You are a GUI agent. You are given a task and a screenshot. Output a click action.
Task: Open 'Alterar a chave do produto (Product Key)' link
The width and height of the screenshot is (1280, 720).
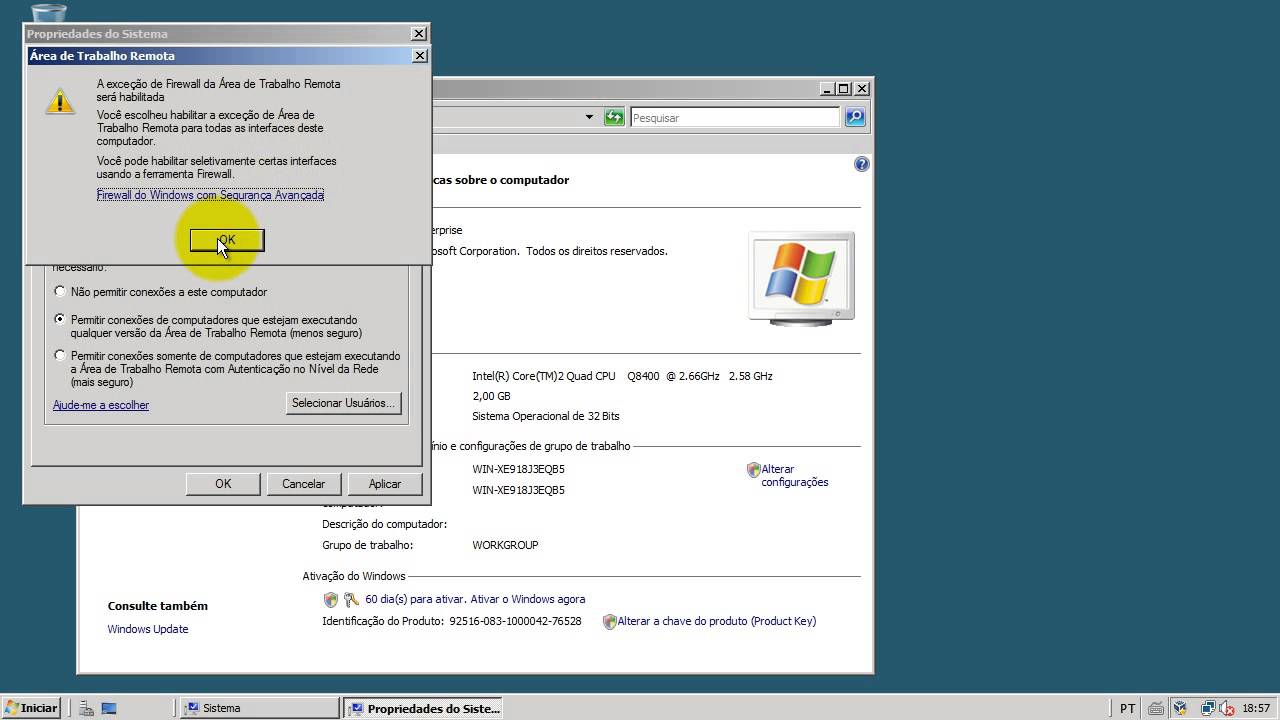pos(716,621)
